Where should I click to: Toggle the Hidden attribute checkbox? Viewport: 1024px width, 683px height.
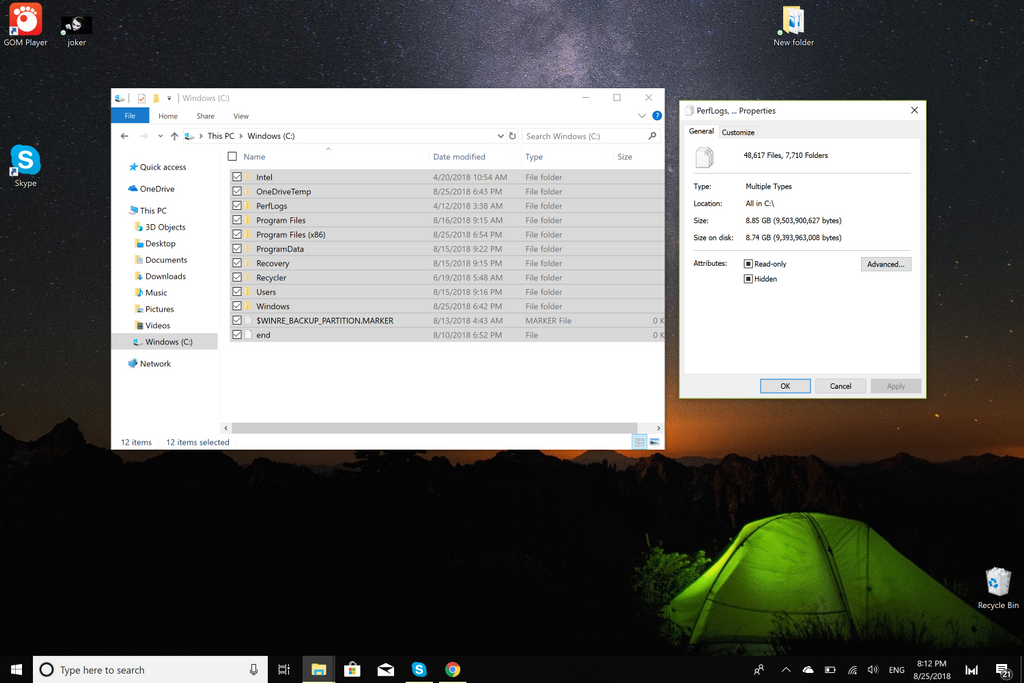coord(748,279)
